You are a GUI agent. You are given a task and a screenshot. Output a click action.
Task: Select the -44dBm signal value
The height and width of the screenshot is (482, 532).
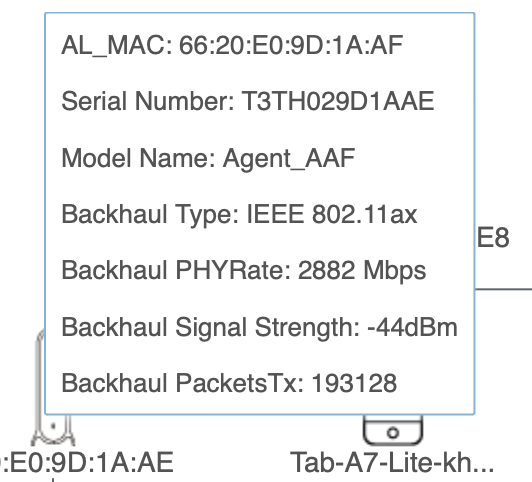[412, 328]
